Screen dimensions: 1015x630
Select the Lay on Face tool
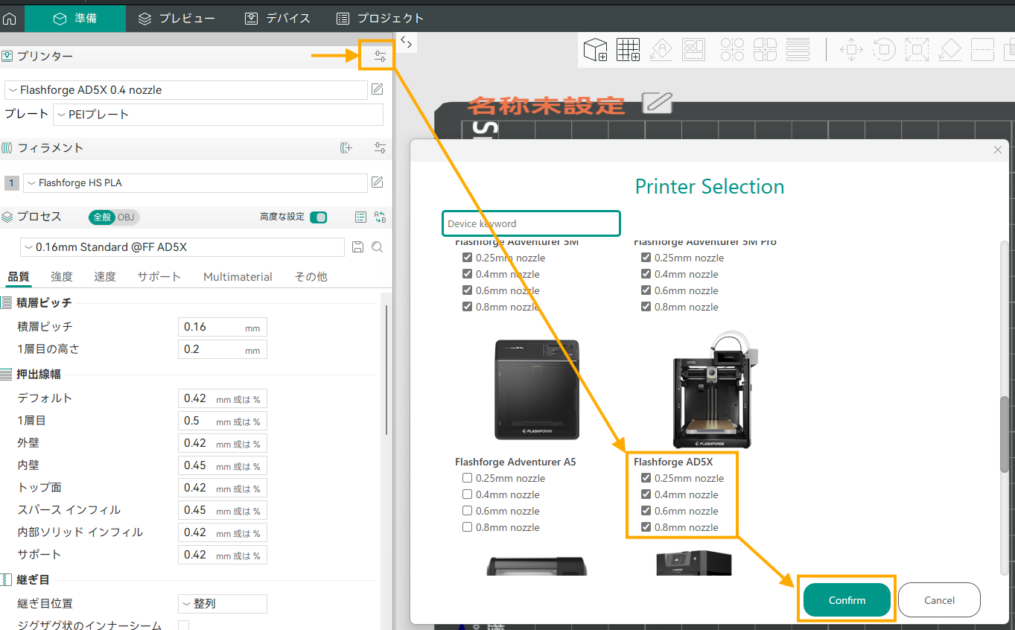pyautogui.click(x=950, y=49)
